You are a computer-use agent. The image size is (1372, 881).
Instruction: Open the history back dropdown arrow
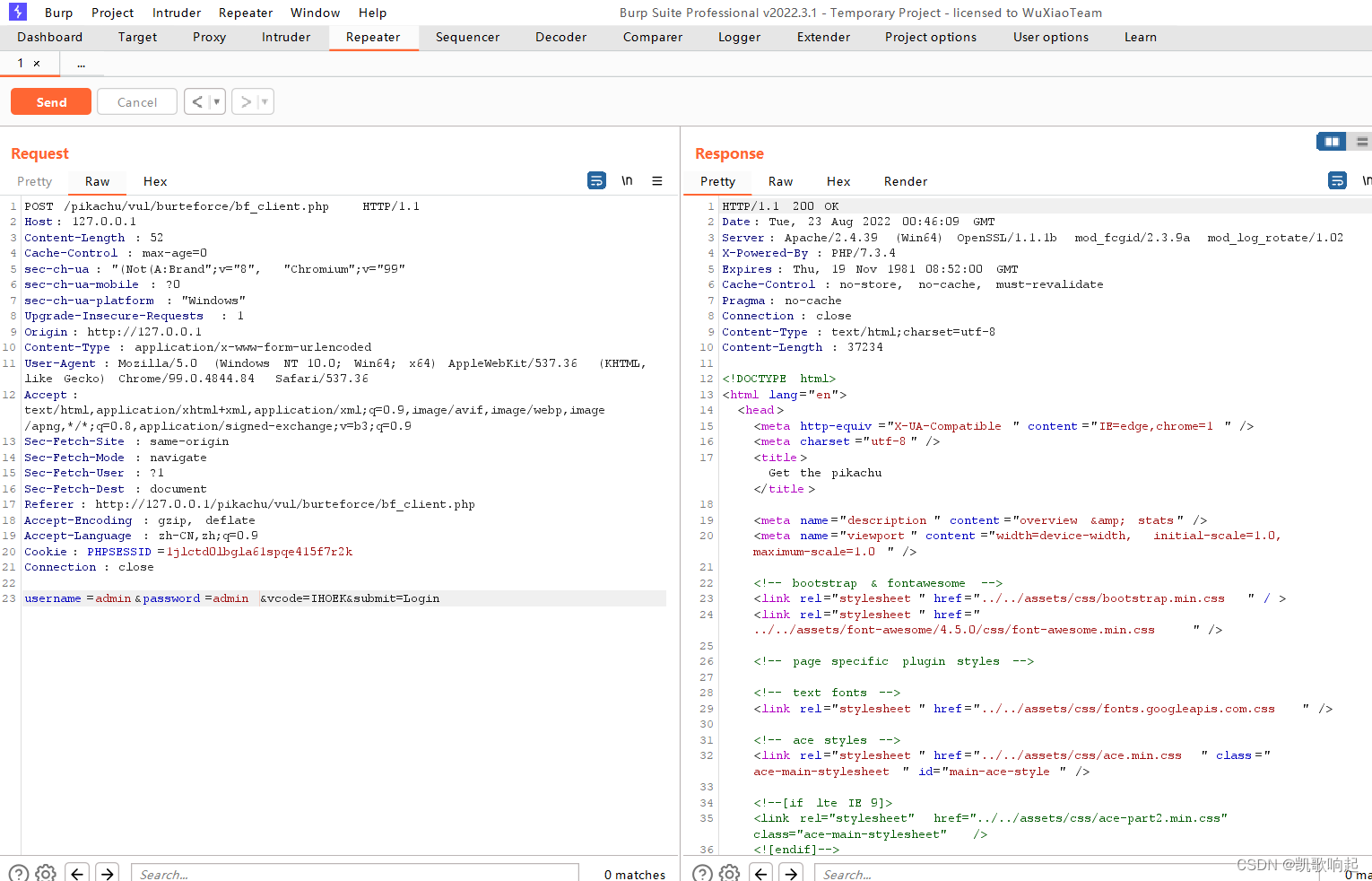tap(216, 101)
